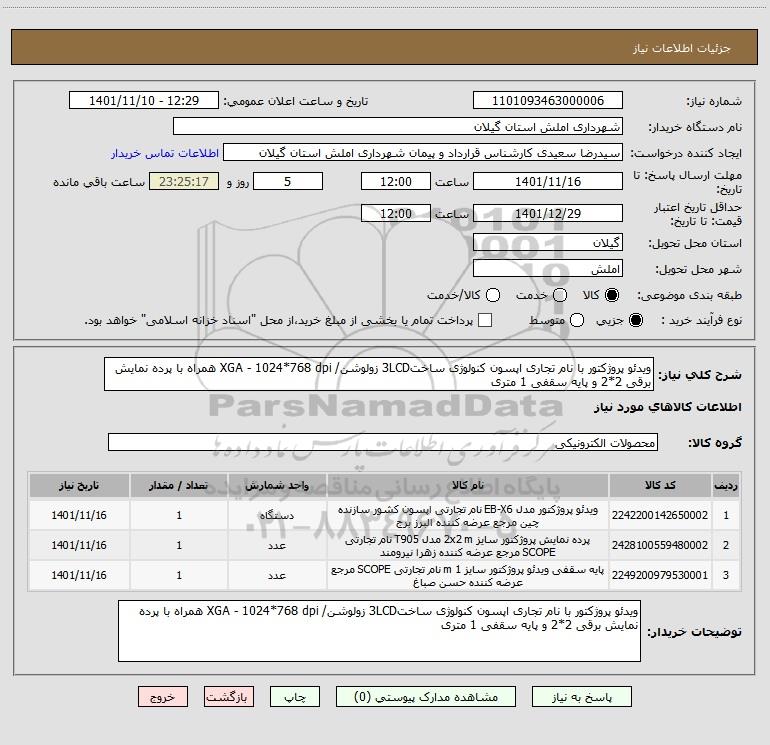
Task: Click the buyer name field شهرداری املش
Action: pos(398,127)
